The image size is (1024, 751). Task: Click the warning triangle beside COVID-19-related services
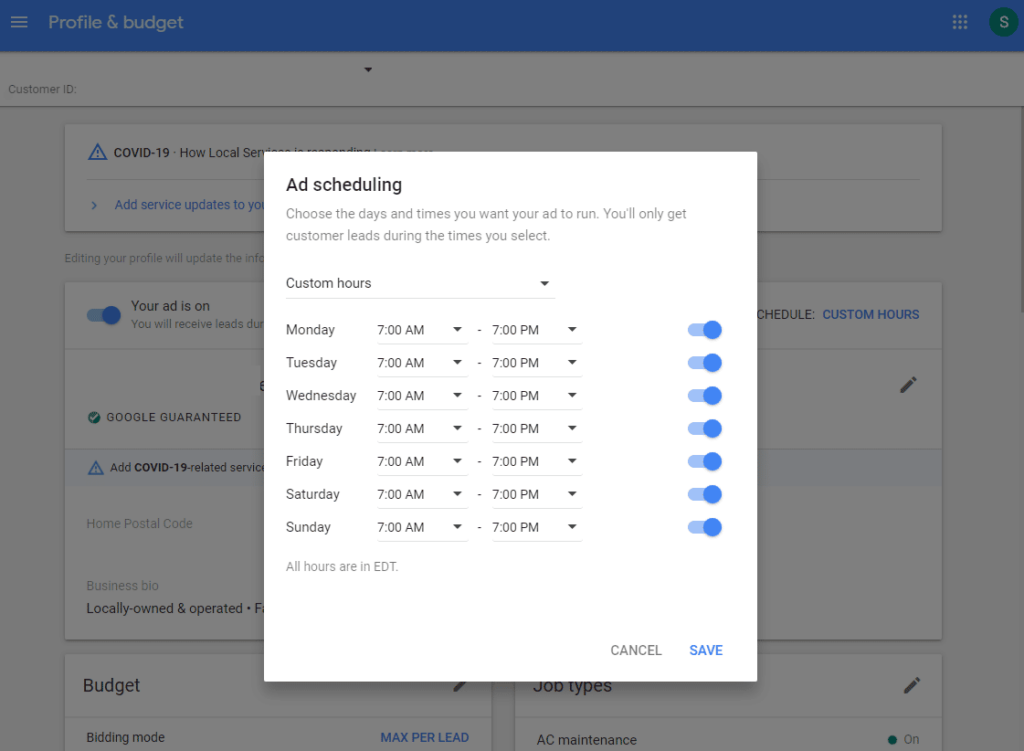coord(97,464)
